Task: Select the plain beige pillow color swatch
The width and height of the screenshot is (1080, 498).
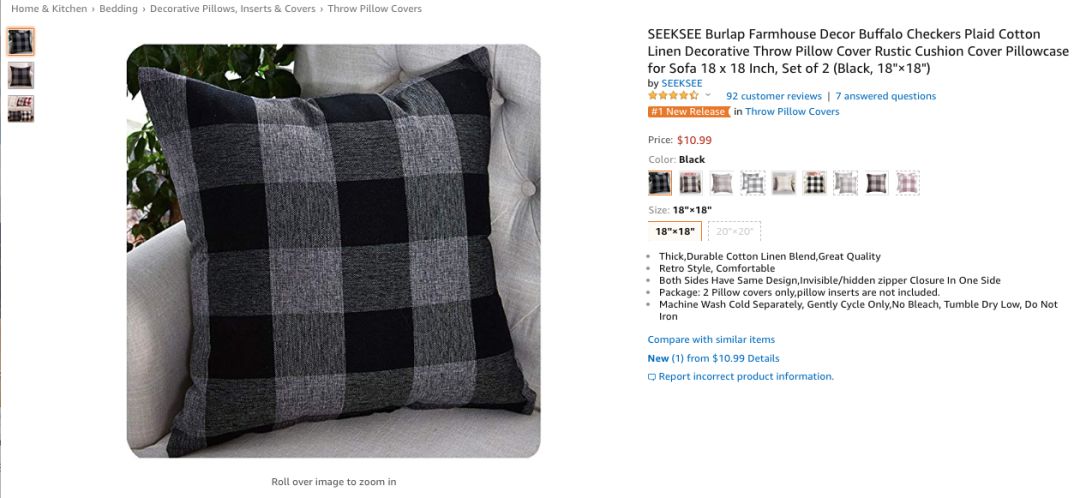Action: click(784, 183)
